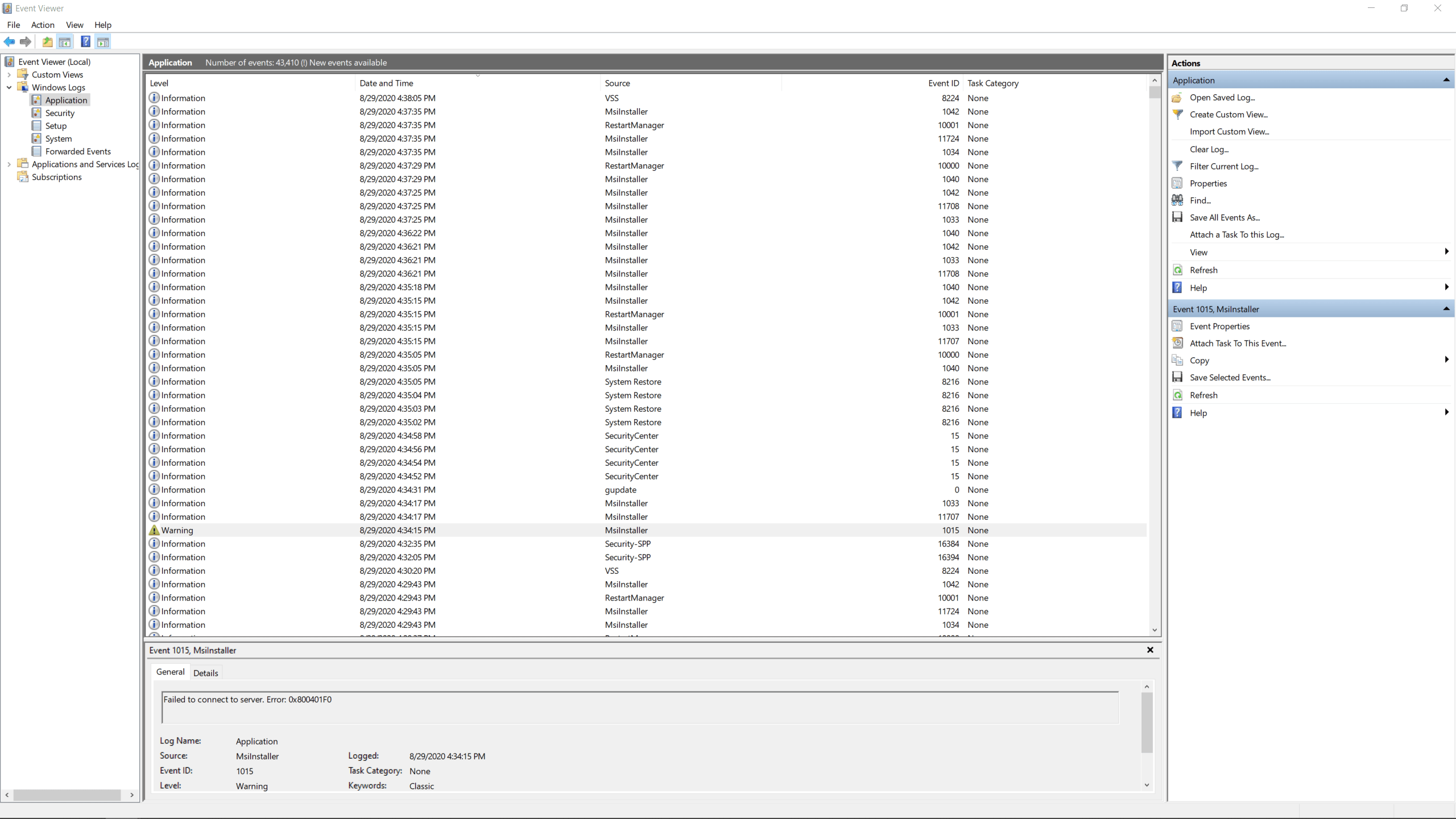Select the System log in the tree
Viewport: 1456px width, 819px height.
tap(59, 139)
